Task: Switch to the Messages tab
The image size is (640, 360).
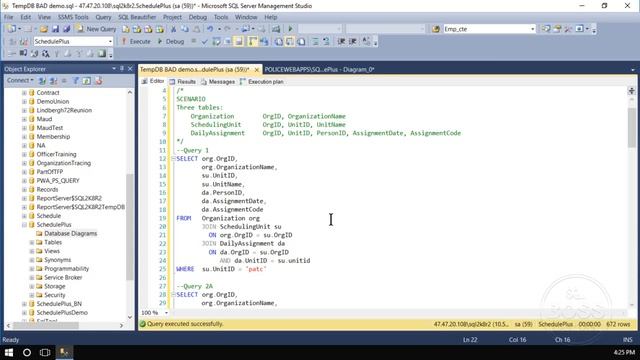Action: pyautogui.click(x=218, y=82)
